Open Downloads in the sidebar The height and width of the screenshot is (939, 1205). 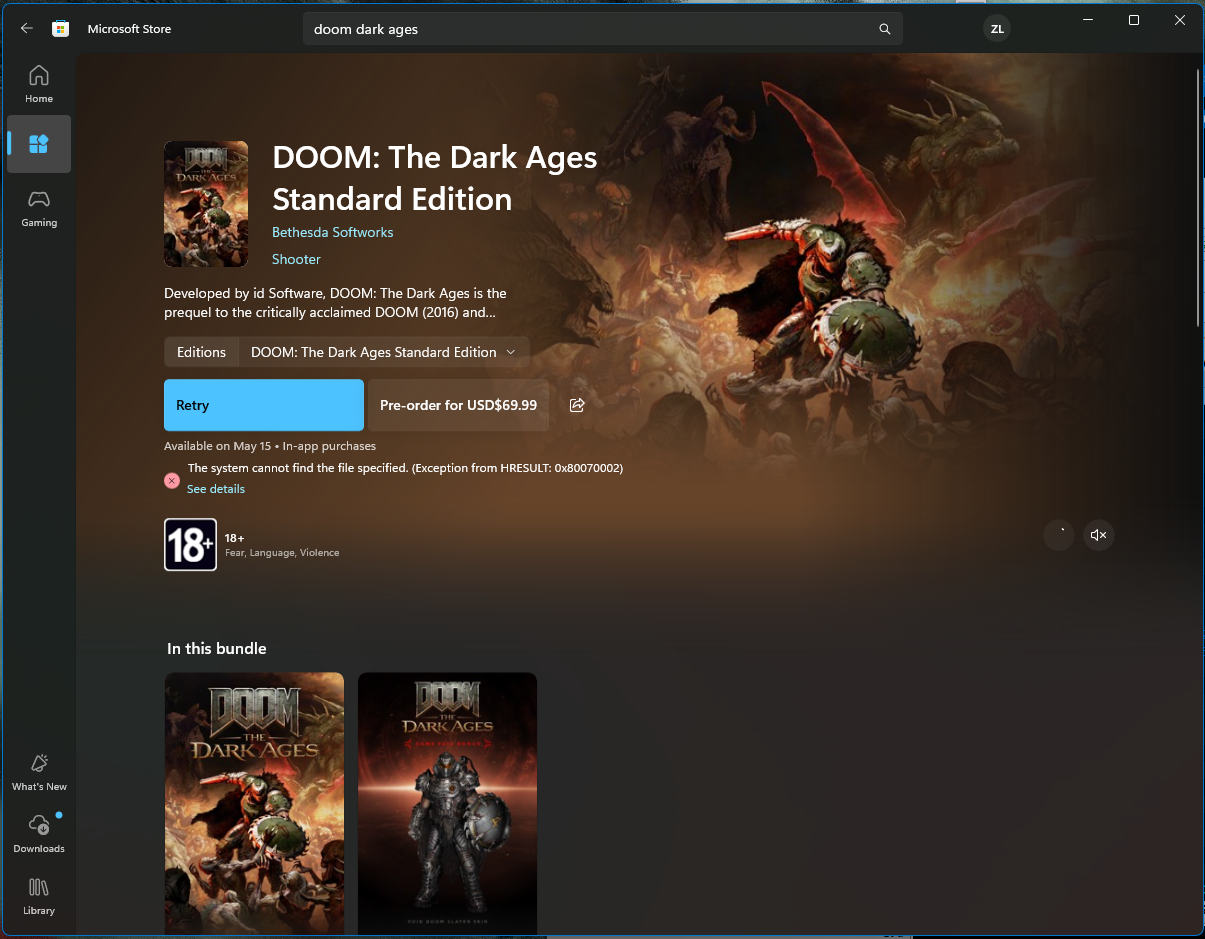[x=39, y=834]
